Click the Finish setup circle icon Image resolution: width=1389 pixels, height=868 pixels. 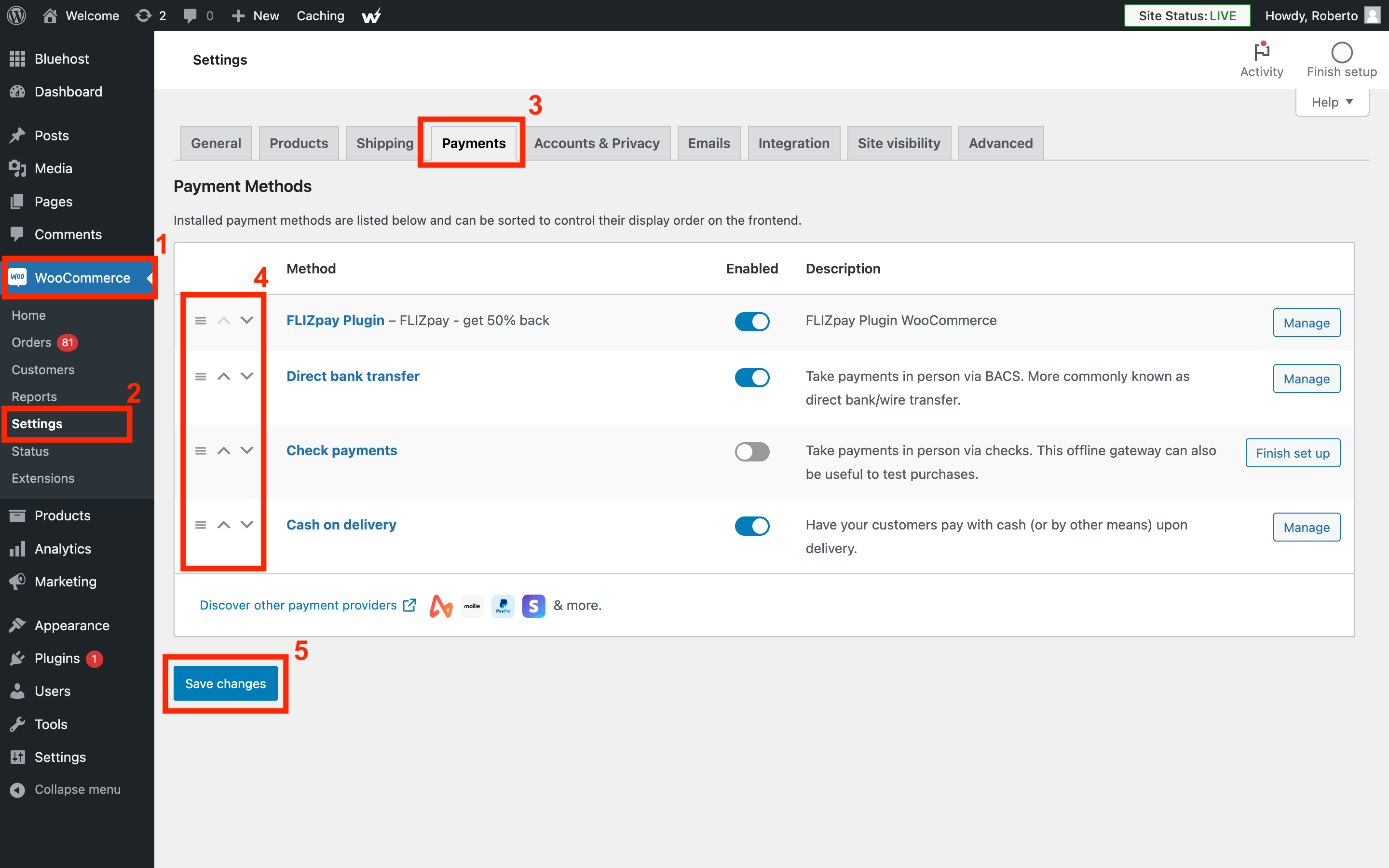pos(1341,52)
